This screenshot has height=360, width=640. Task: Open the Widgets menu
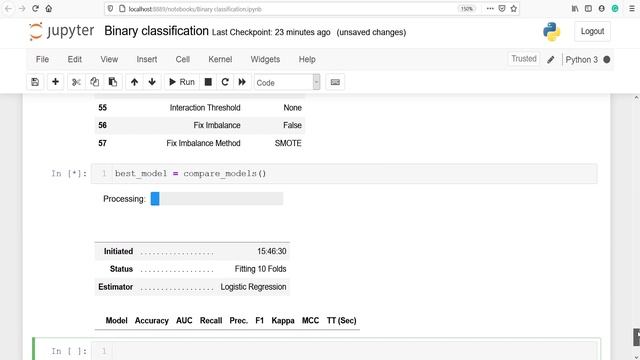[265, 60]
